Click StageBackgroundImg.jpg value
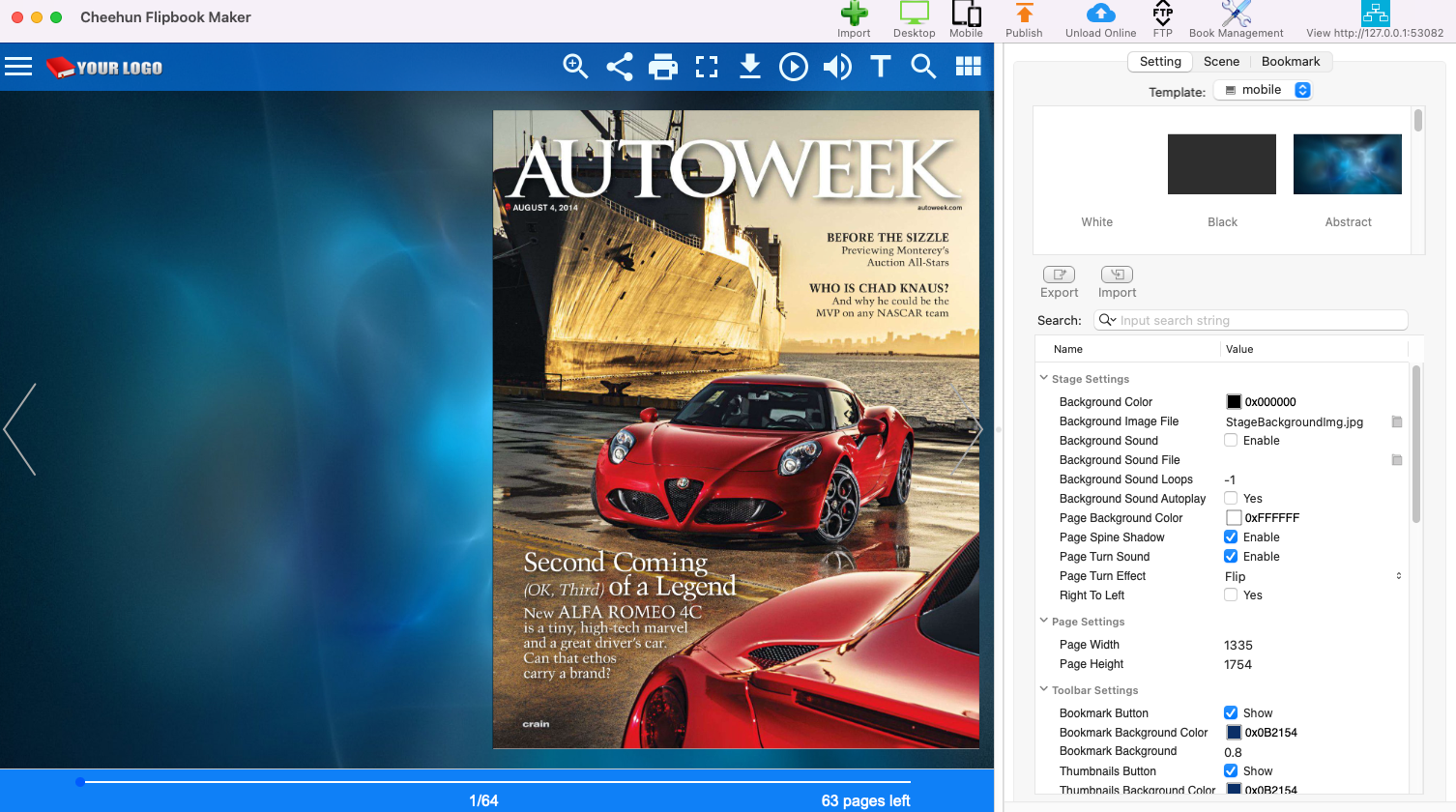The height and width of the screenshot is (812, 1456). [x=1295, y=422]
